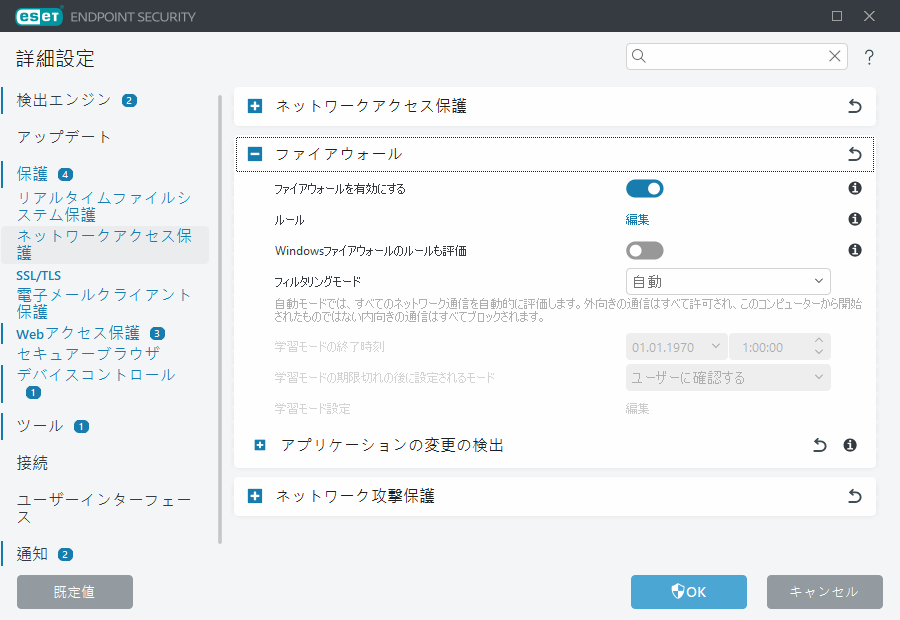This screenshot has height=620, width=900.
Task: Expand the ネットワークアクセス保護 section
Action: pyautogui.click(x=254, y=106)
